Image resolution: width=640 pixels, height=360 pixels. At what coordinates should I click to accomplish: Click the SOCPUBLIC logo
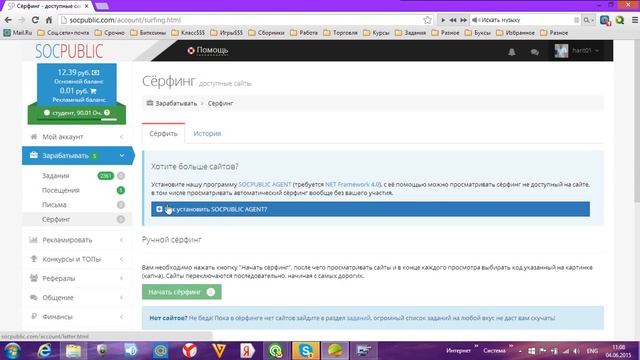click(69, 51)
